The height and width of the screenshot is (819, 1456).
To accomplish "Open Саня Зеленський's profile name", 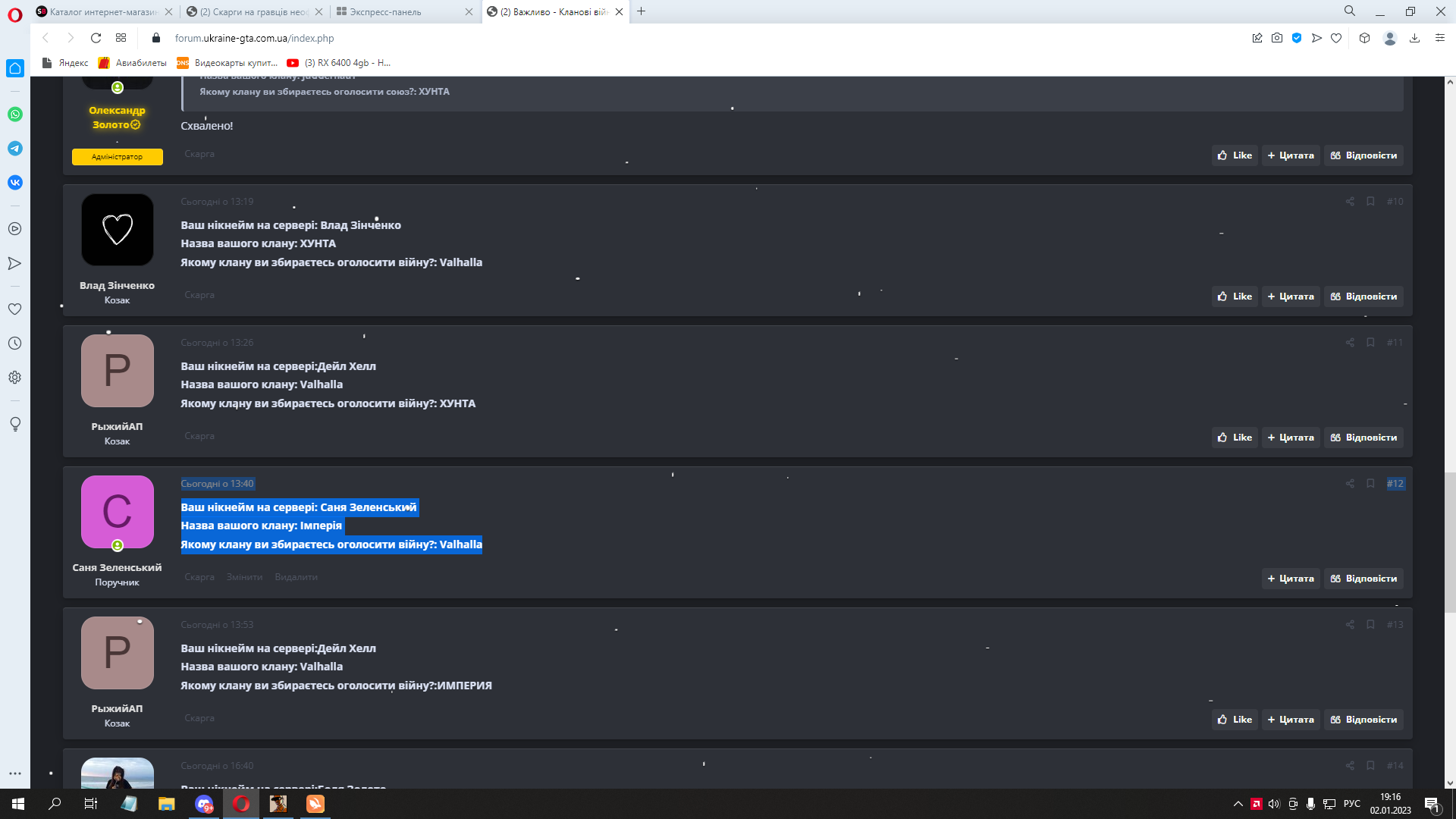I will [117, 568].
